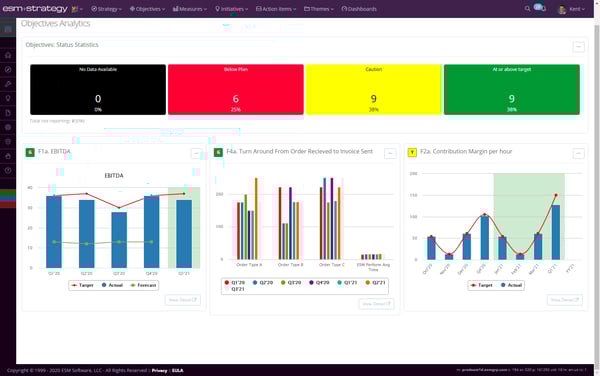
Task: Click the green At or above target tile
Action: point(512,90)
